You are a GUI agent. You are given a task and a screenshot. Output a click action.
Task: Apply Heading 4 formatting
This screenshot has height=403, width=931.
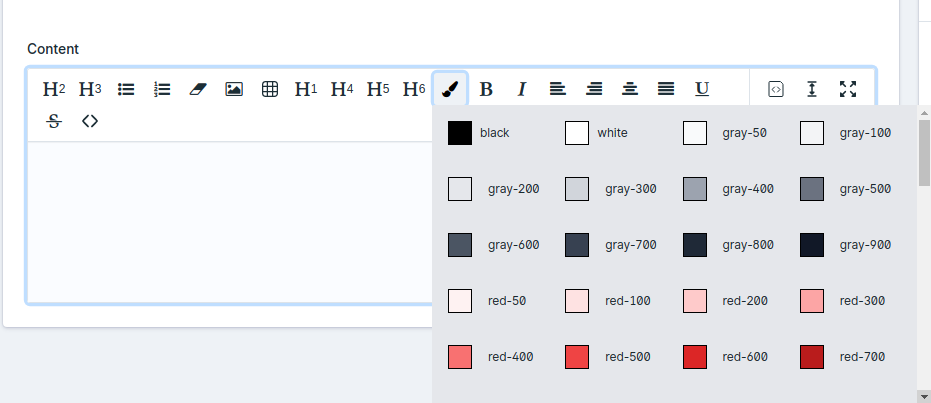(x=342, y=89)
